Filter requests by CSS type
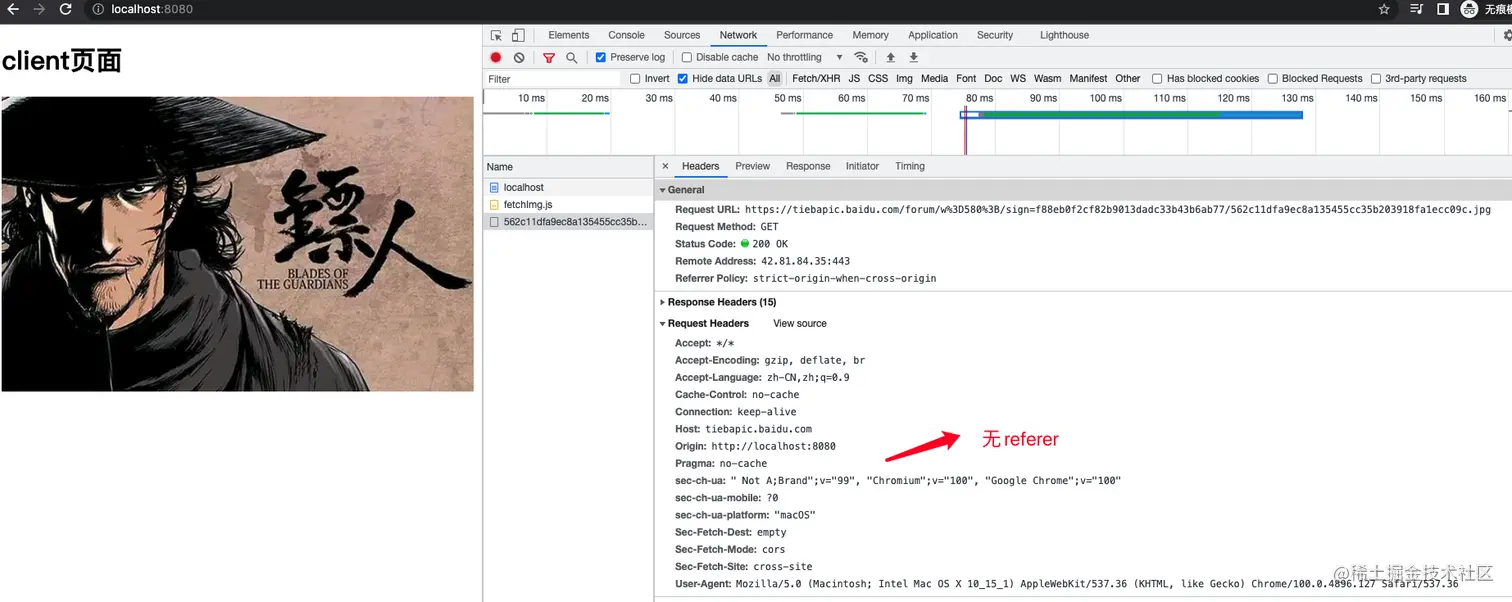 (x=878, y=78)
